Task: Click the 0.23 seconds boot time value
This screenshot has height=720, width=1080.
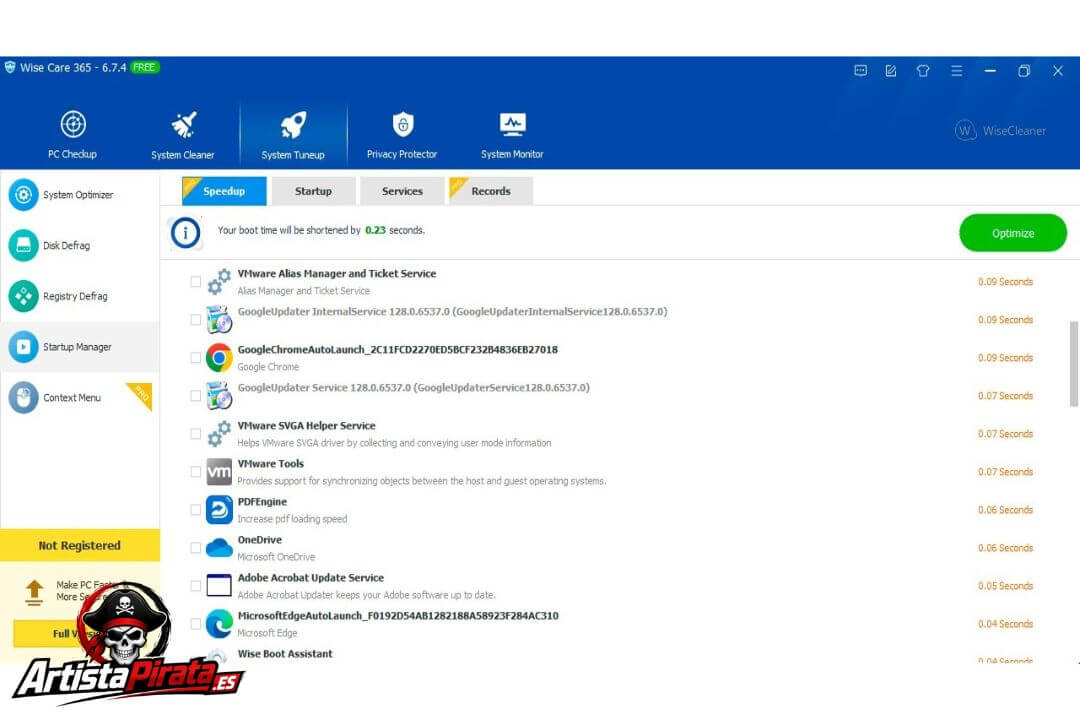Action: pyautogui.click(x=375, y=230)
